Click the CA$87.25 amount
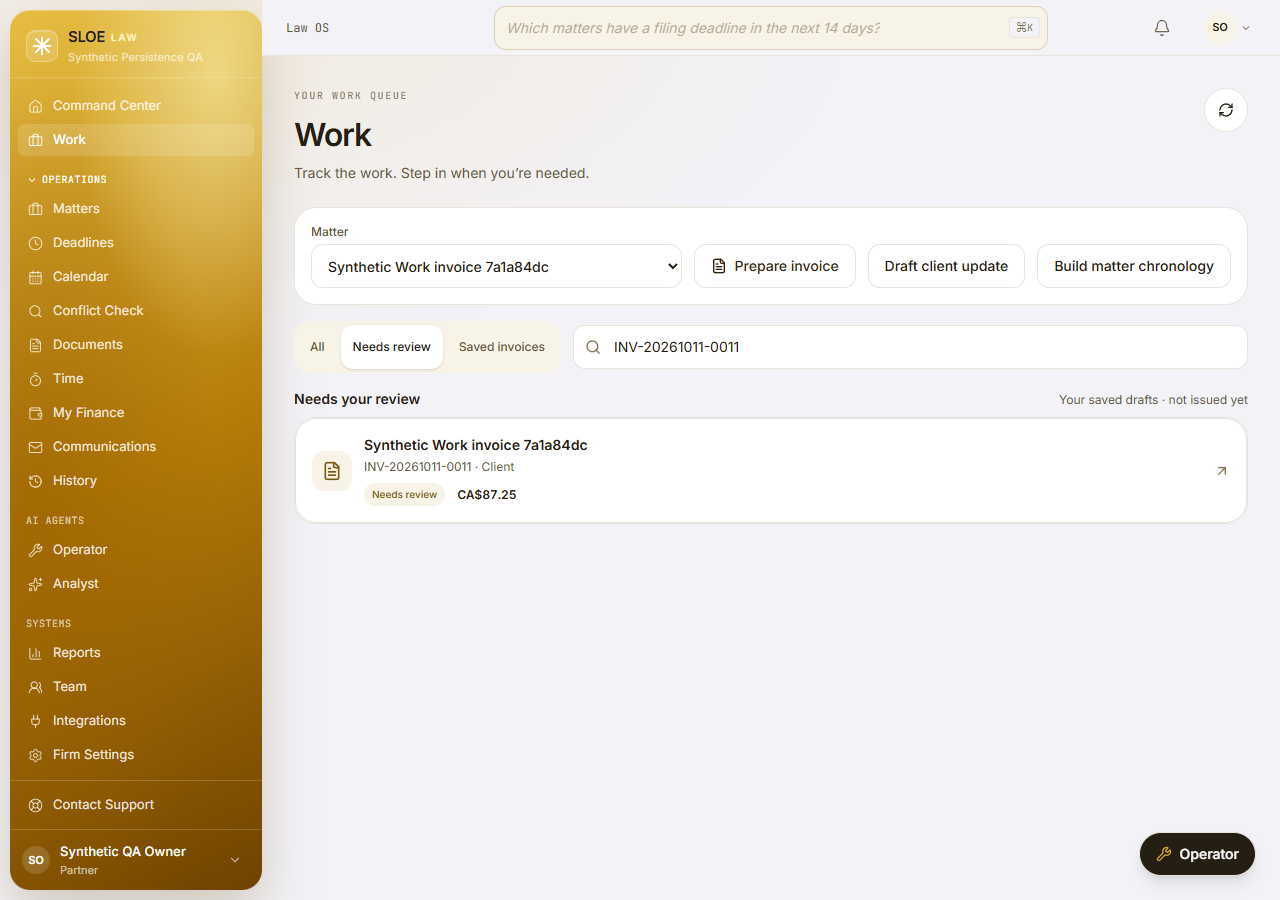 click(487, 495)
